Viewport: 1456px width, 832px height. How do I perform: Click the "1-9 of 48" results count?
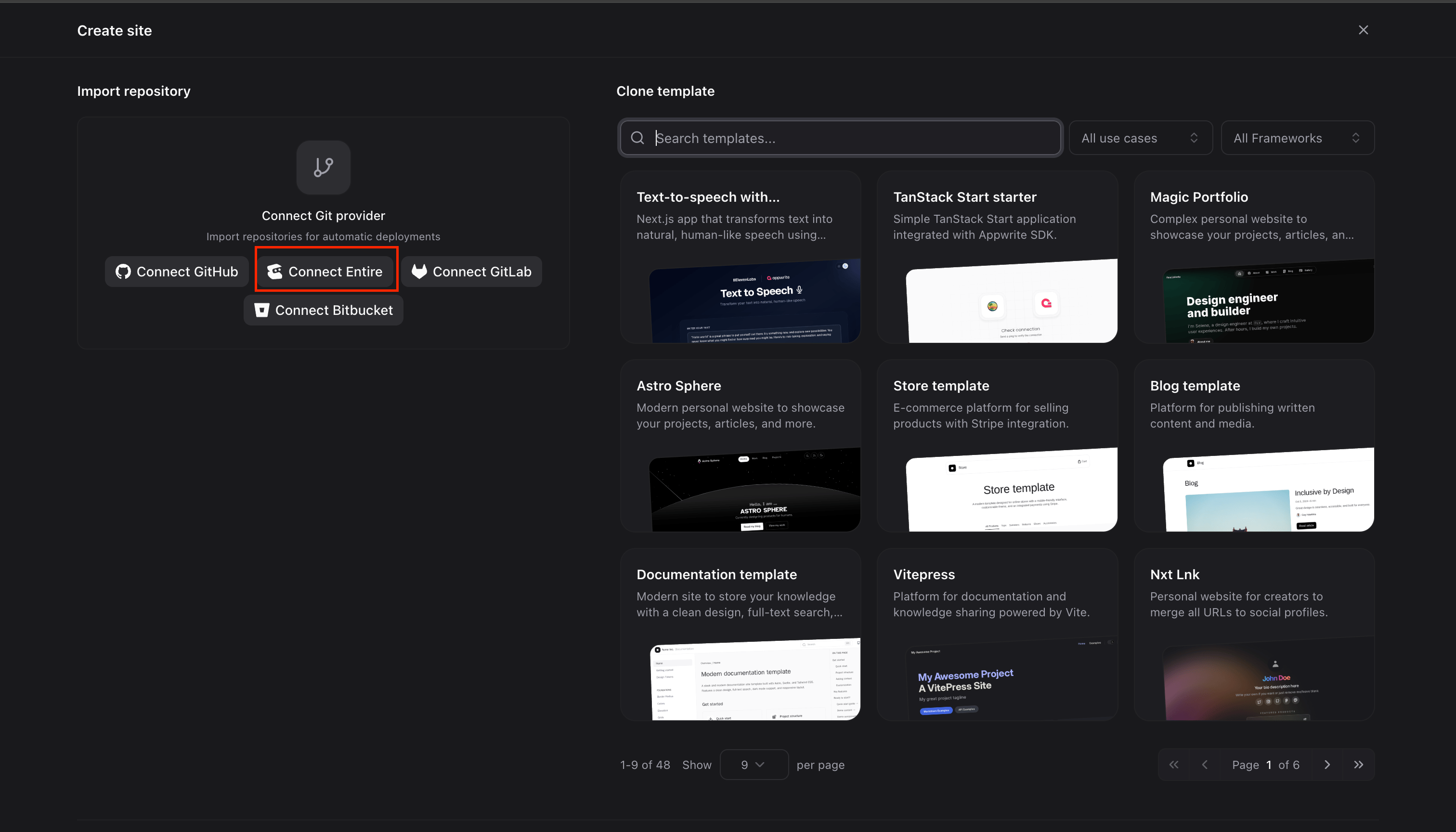645,765
